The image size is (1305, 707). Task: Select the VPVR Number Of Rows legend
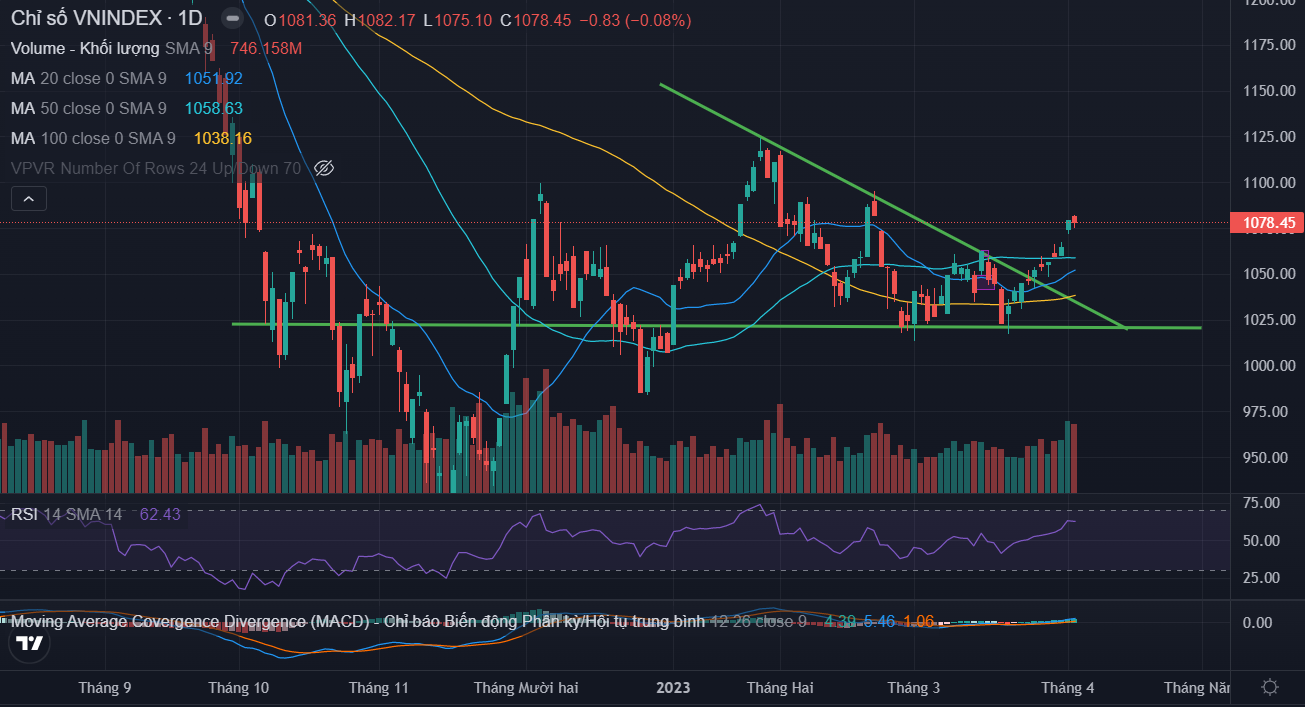156,168
